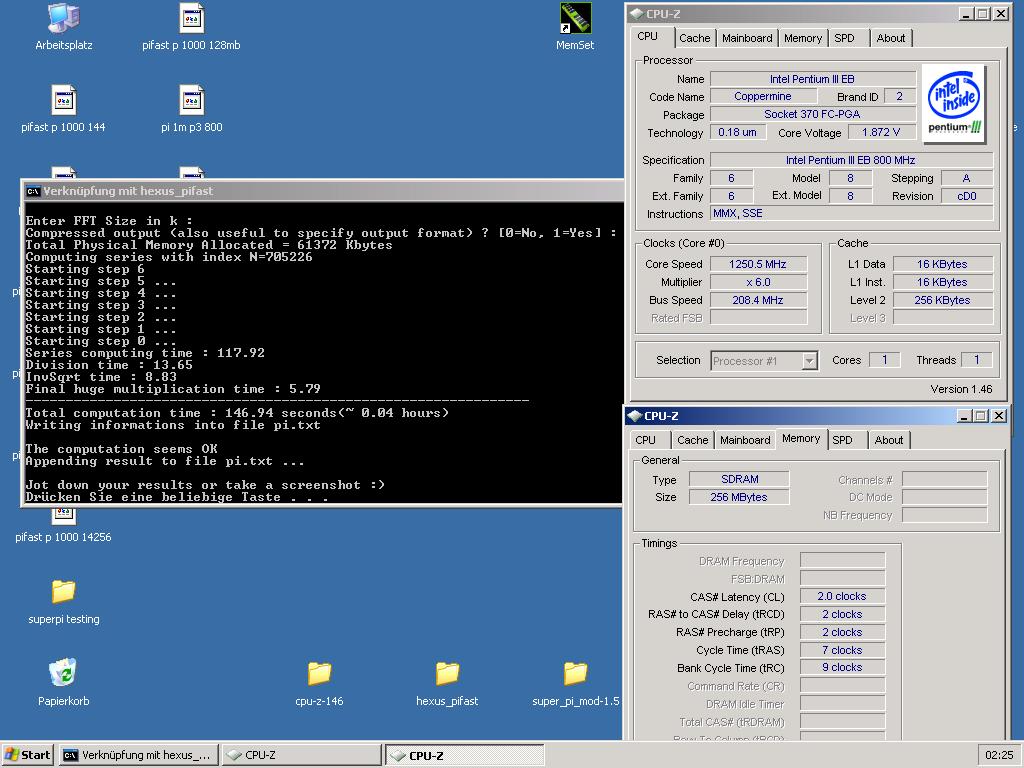Click the Multiplier x 6.0 value

point(758,282)
